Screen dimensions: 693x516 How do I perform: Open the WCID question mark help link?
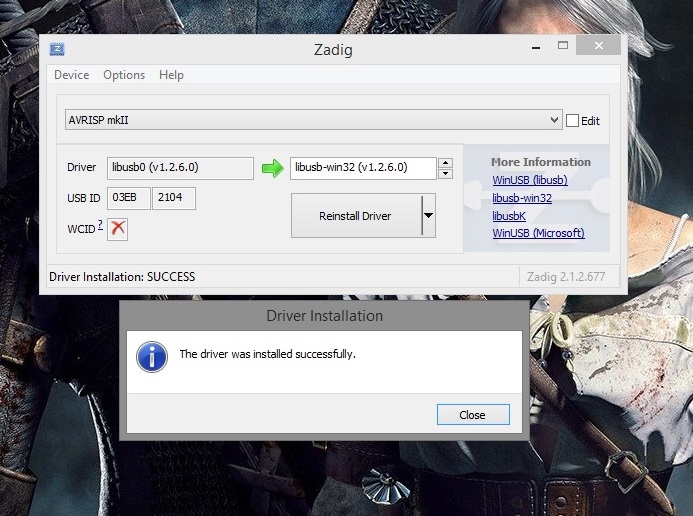pos(100,224)
